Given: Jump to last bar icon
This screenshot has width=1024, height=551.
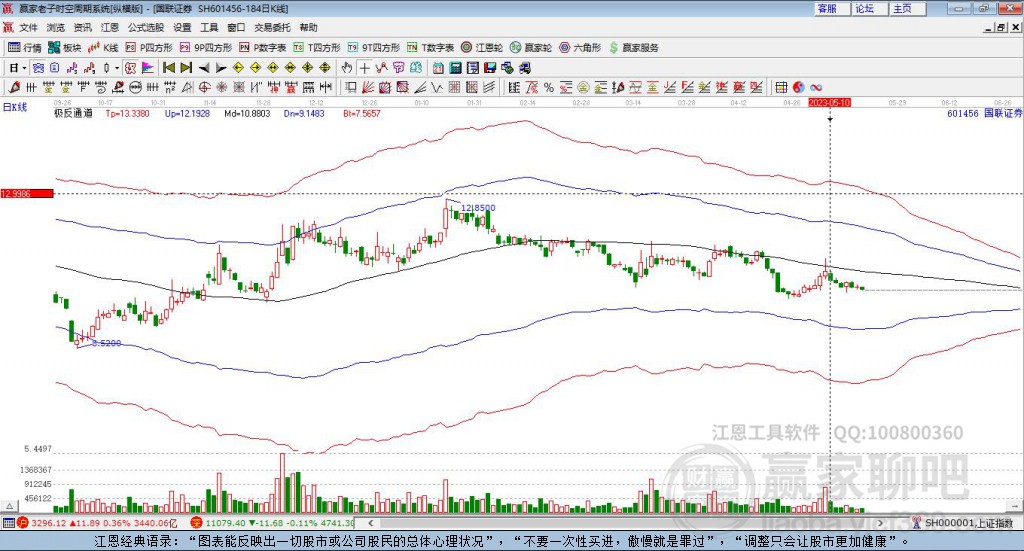Looking at the screenshot, I should (186, 67).
